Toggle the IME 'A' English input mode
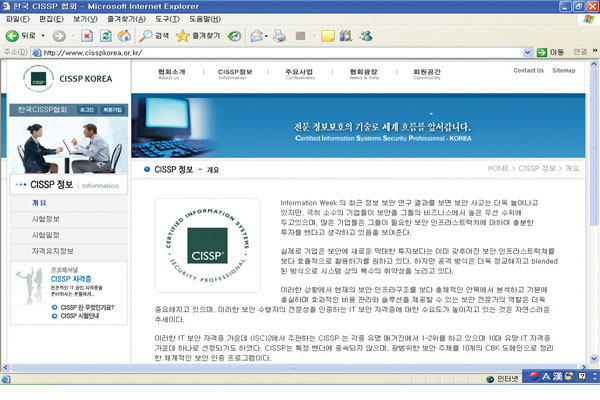600x400 pixels. pos(546,376)
